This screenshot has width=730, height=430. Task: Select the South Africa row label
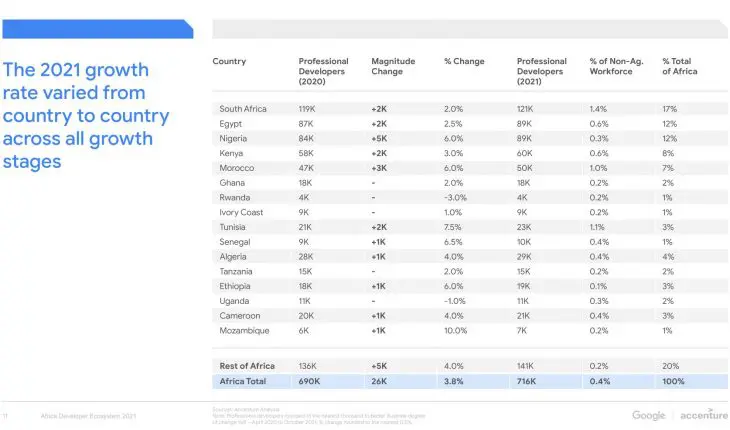[243, 108]
